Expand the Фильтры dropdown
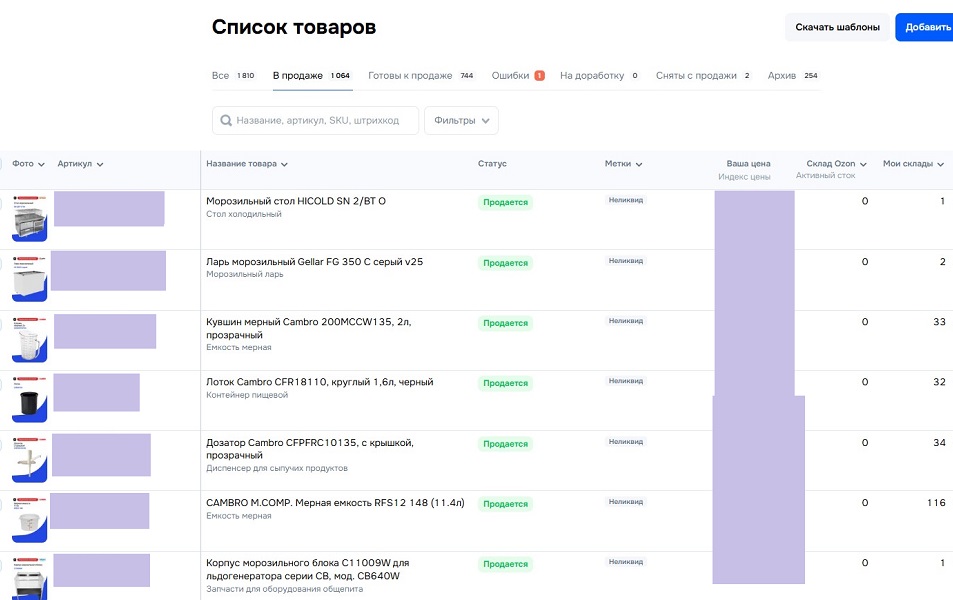This screenshot has width=953, height=600. click(462, 121)
